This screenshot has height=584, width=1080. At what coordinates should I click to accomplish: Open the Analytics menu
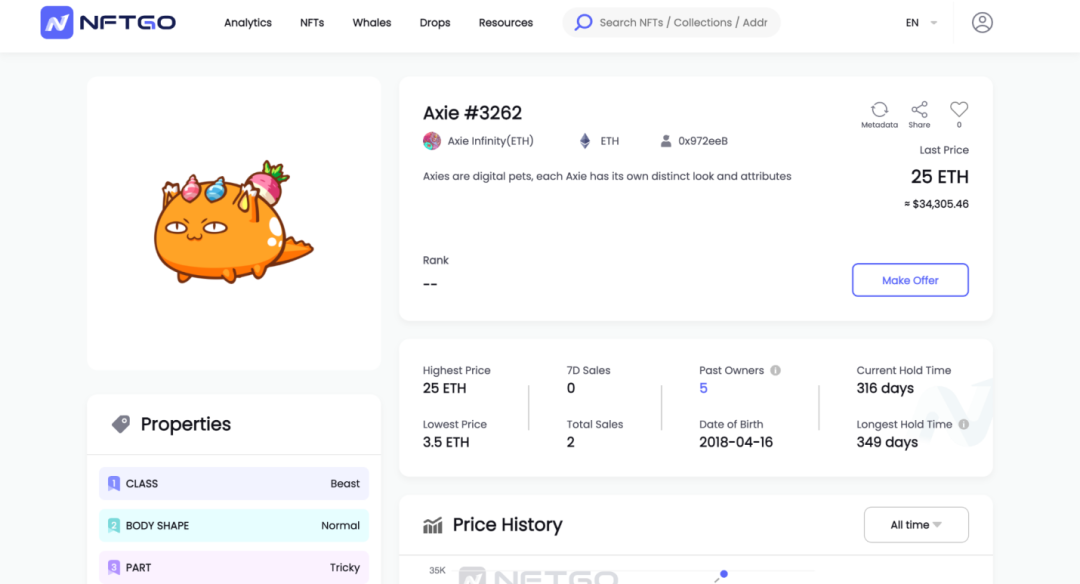click(248, 23)
